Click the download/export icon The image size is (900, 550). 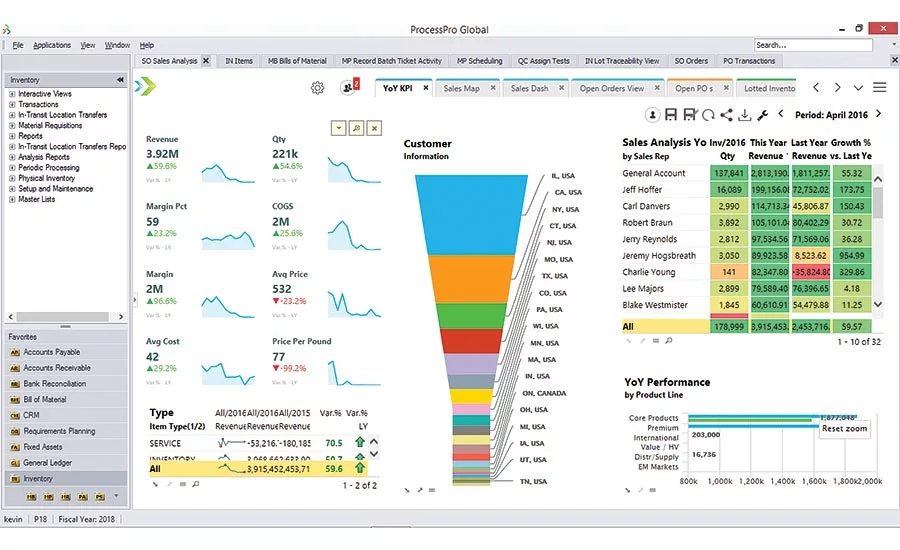coord(744,115)
